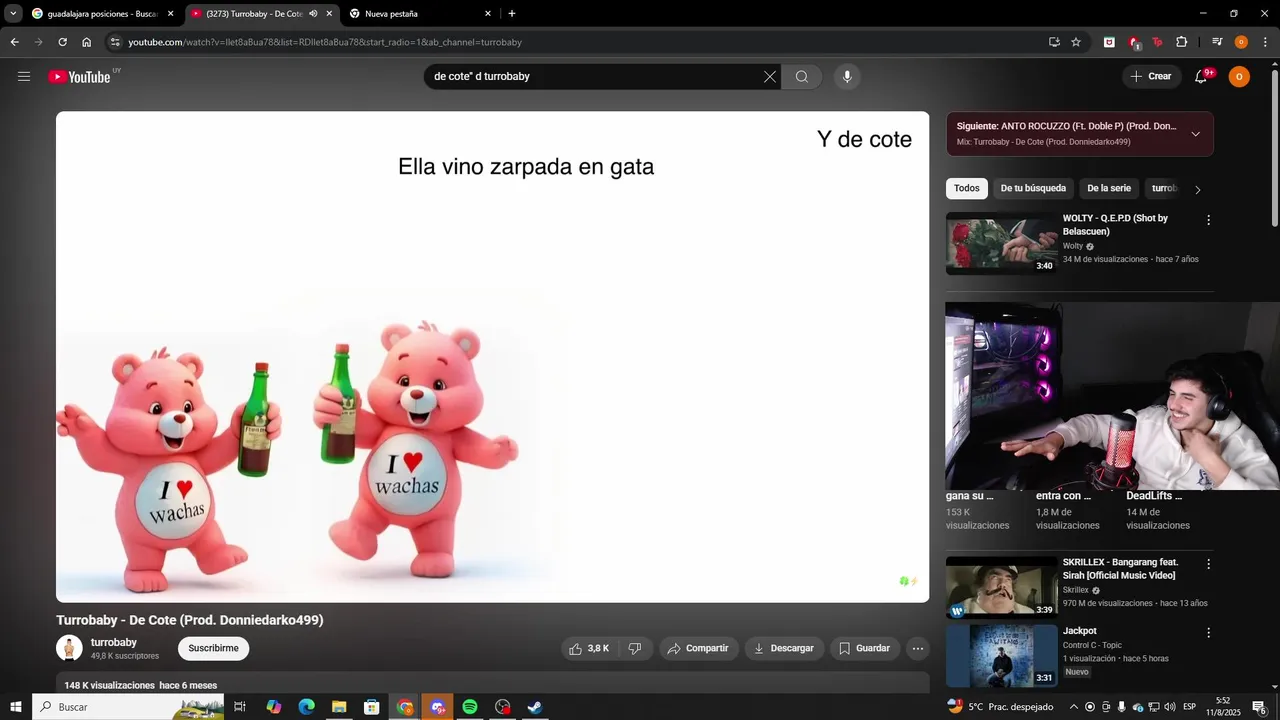Click the Descargar download button
Image resolution: width=1280 pixels, height=720 pixels.
pyautogui.click(x=784, y=648)
